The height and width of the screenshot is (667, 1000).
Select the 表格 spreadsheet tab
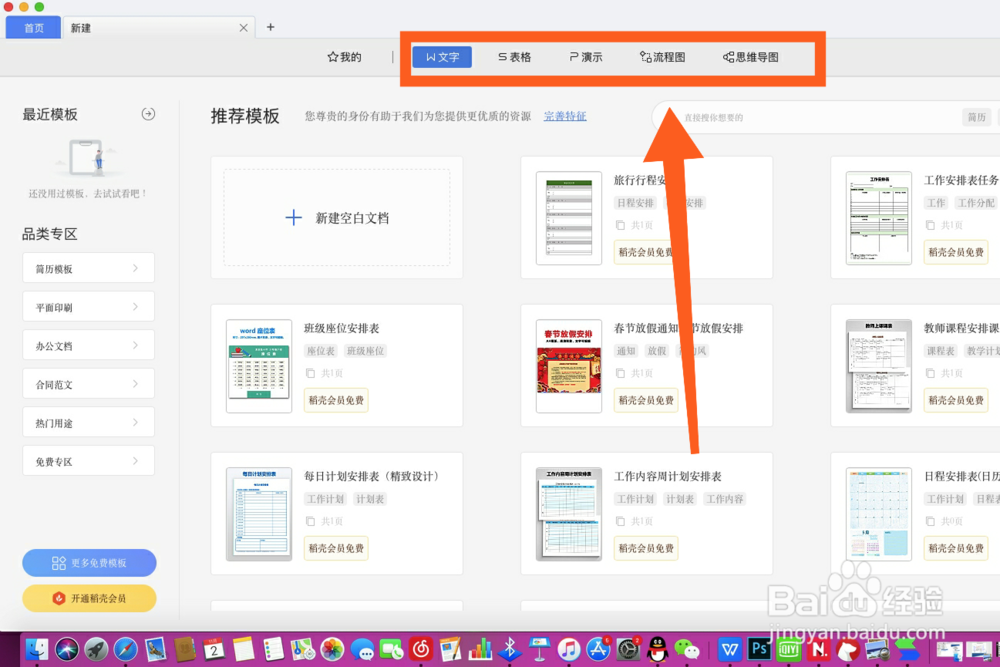click(514, 57)
